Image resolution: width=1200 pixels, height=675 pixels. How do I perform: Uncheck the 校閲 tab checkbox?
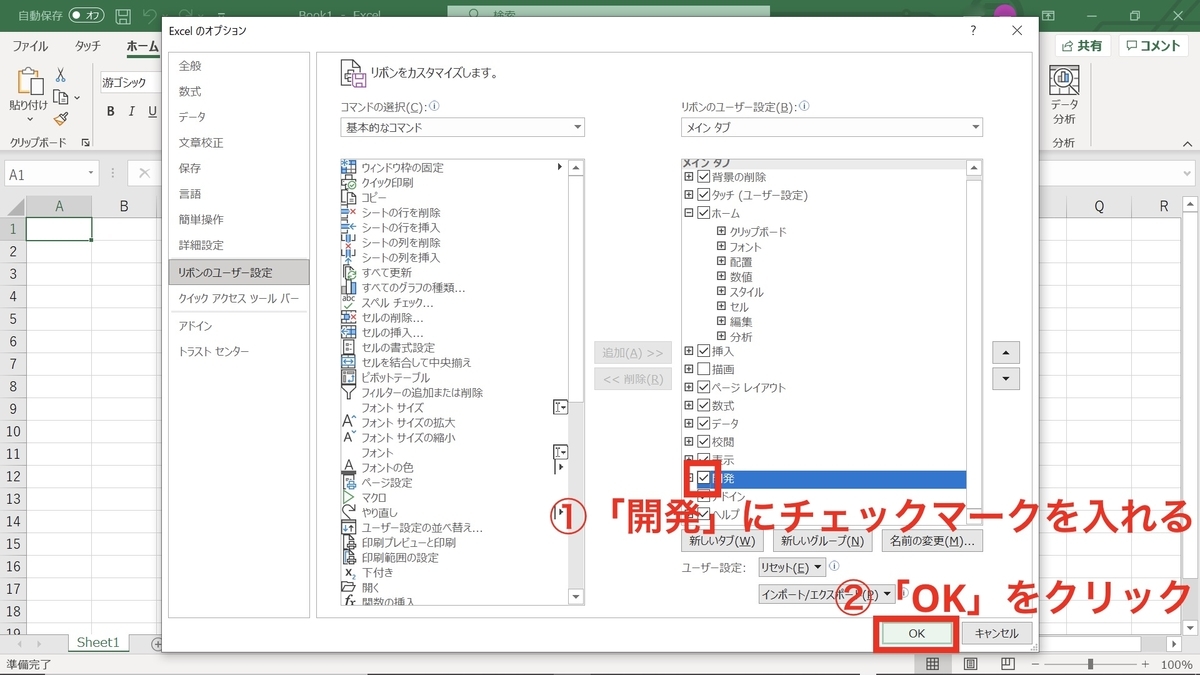(704, 441)
